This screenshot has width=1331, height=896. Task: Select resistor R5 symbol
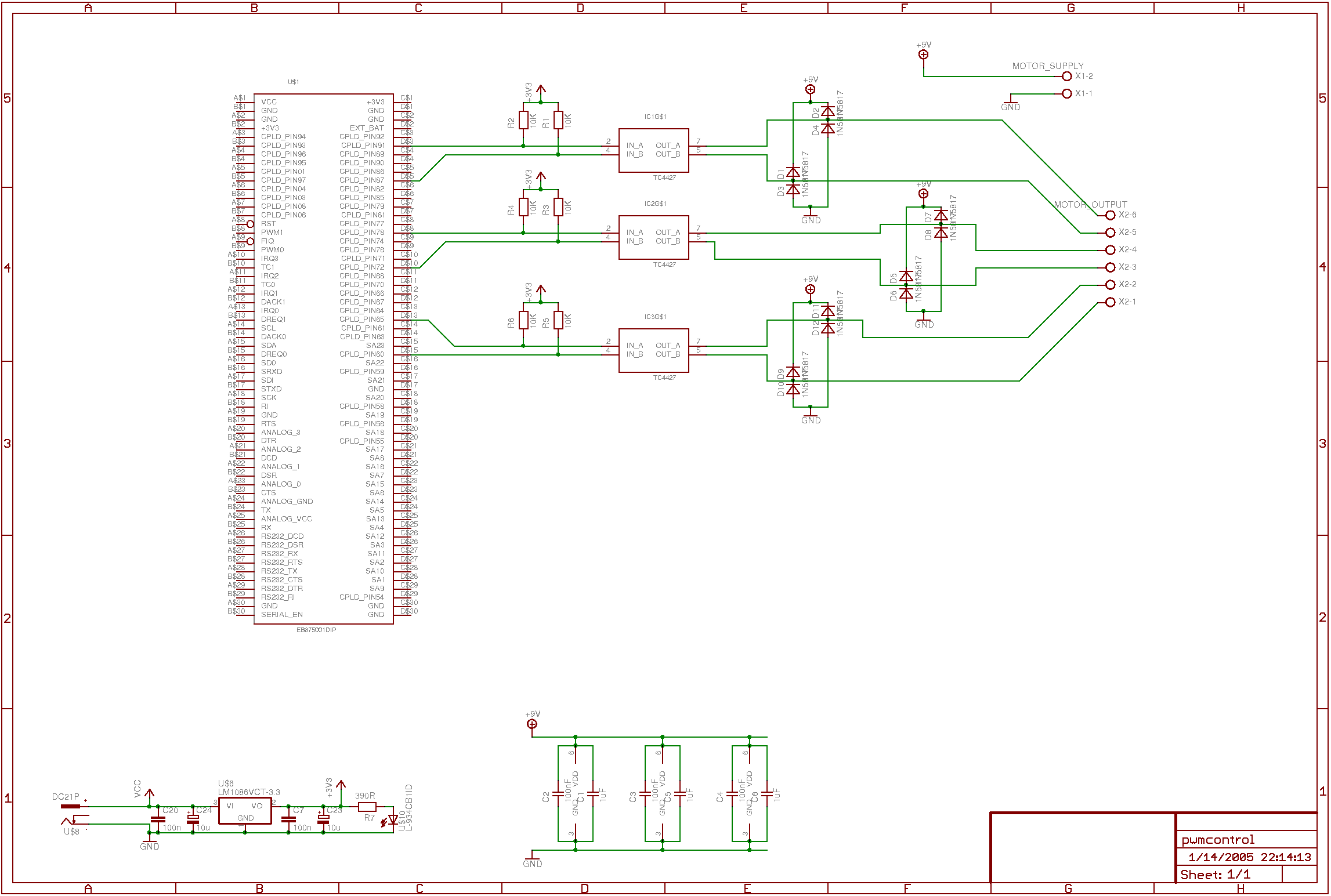pyautogui.click(x=558, y=320)
